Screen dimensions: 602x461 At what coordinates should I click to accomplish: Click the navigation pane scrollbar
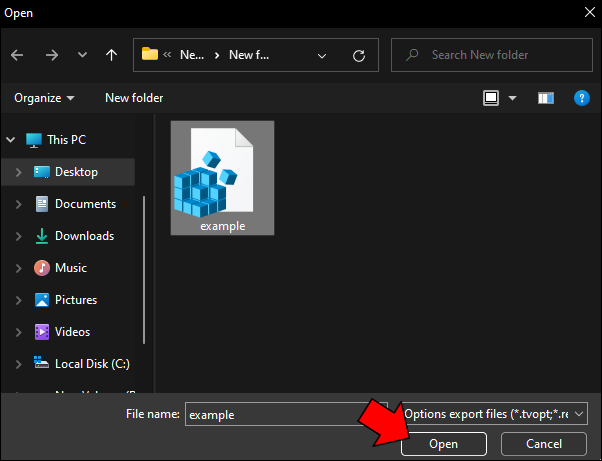click(144, 270)
